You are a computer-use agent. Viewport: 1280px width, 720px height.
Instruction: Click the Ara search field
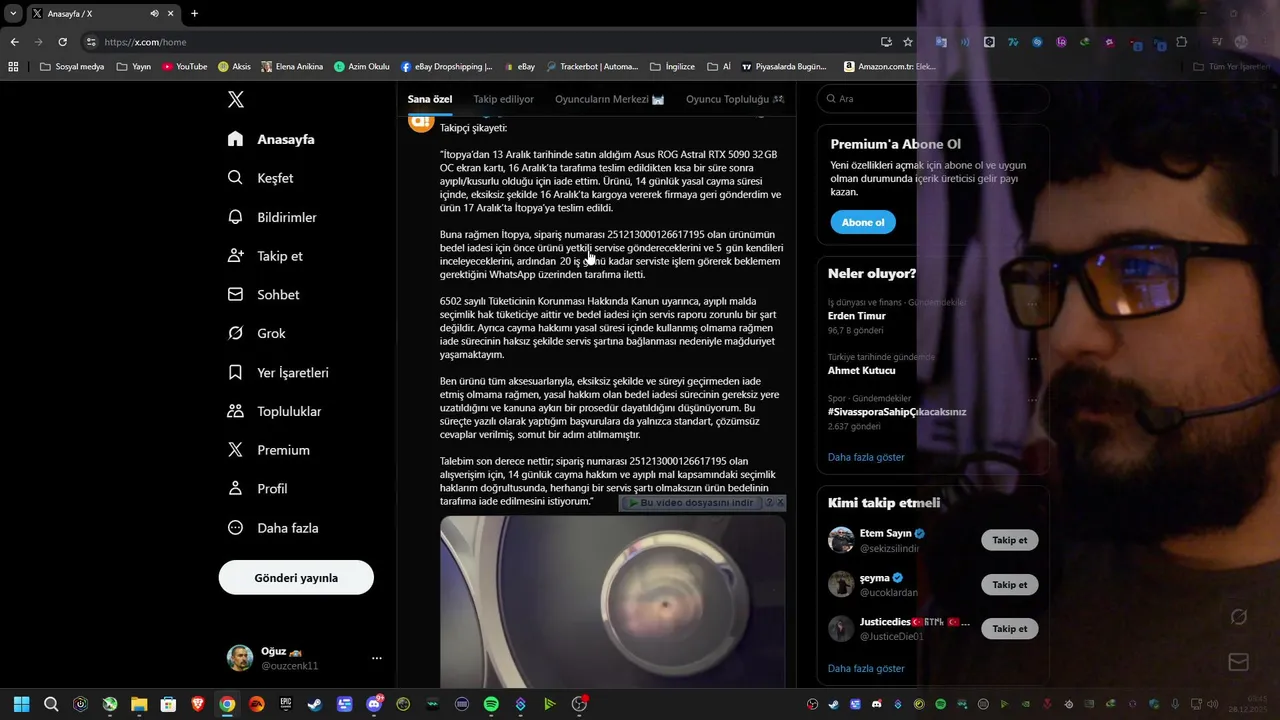(x=932, y=99)
